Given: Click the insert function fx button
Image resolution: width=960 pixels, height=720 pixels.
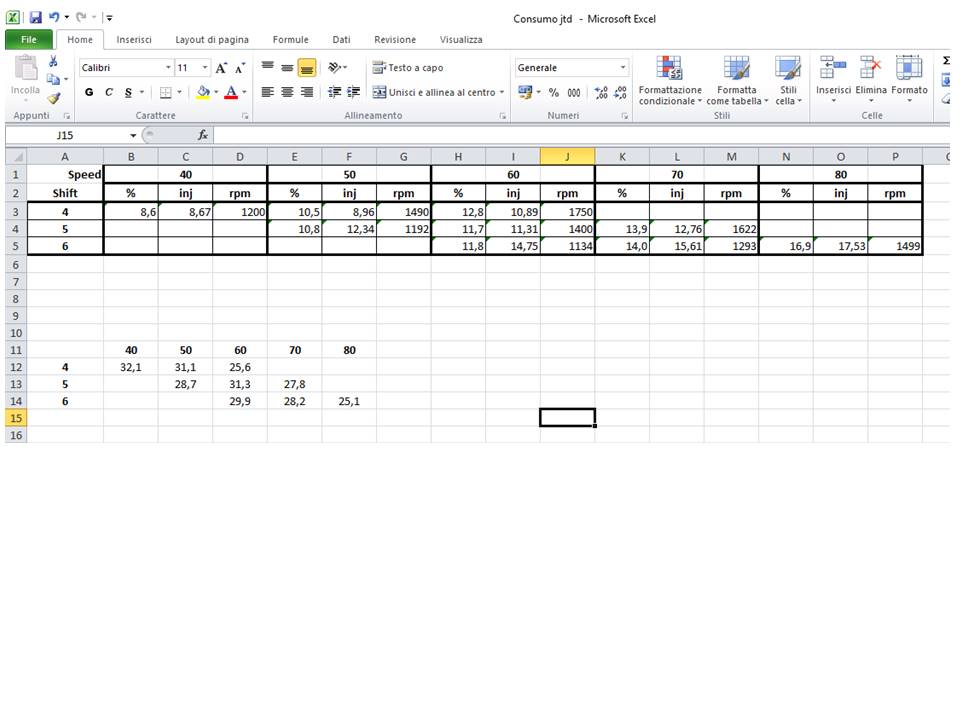Looking at the screenshot, I should [203, 135].
